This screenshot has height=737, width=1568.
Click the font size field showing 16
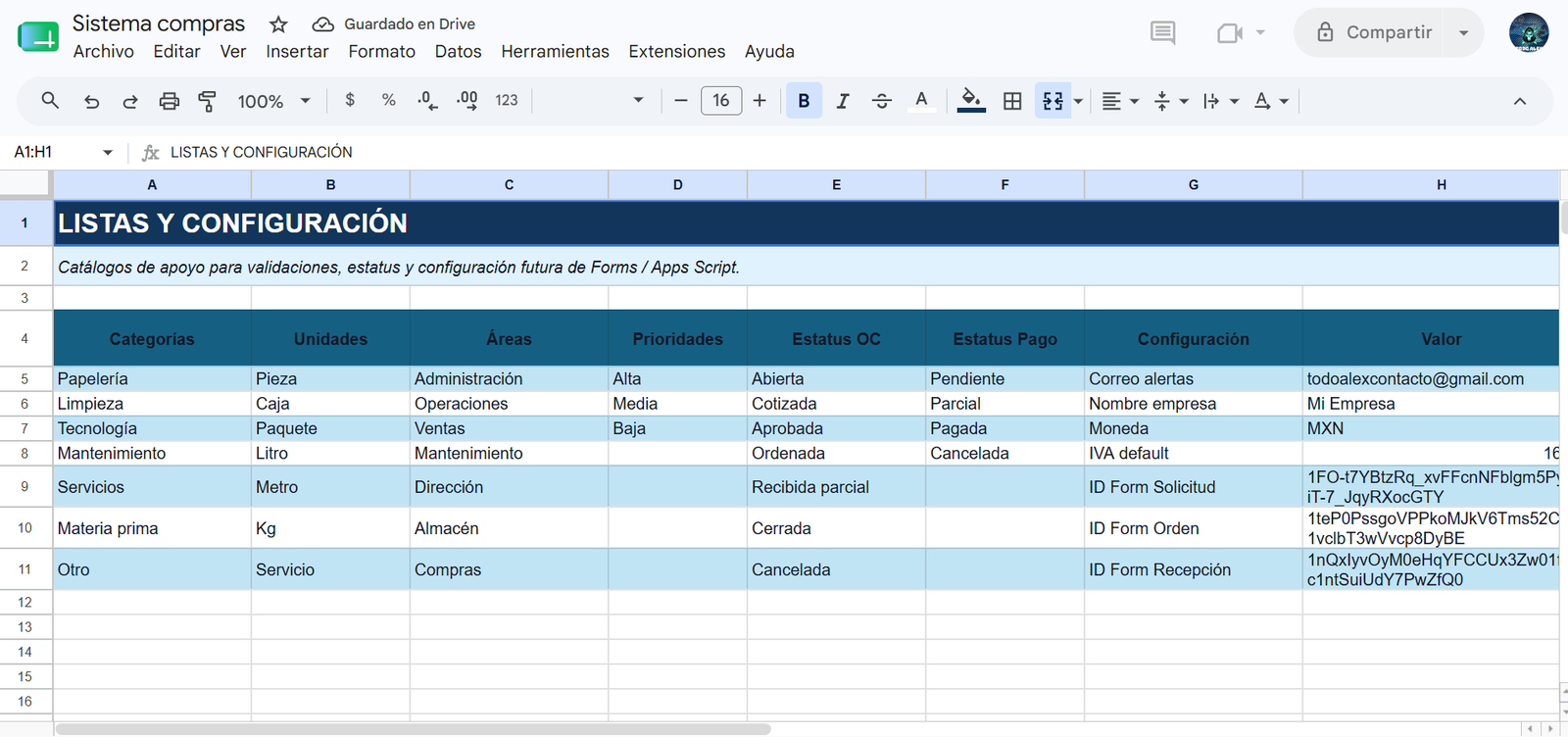[x=721, y=100]
